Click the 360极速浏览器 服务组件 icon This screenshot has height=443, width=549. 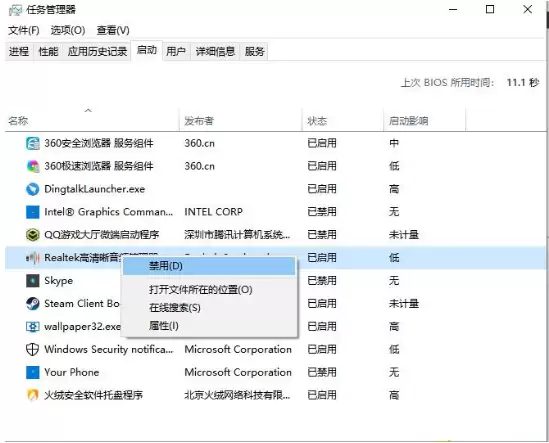[x=33, y=166]
